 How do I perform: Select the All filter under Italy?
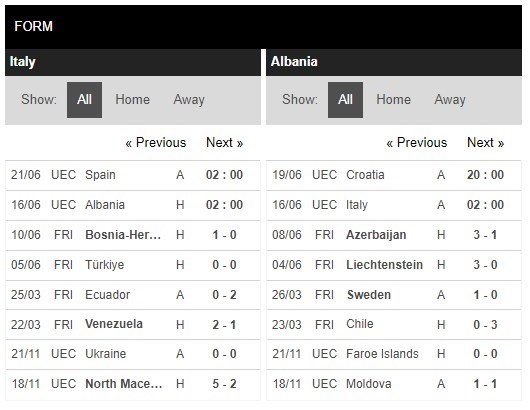point(85,100)
